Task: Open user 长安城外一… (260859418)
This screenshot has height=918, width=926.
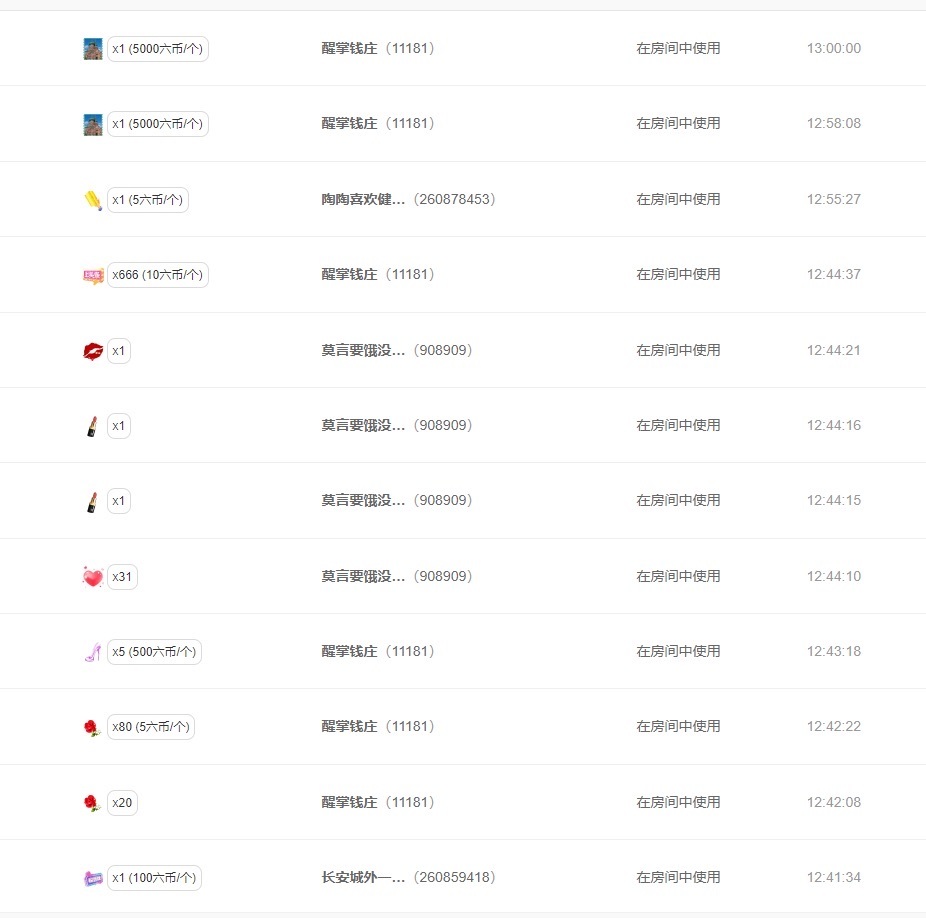Action: pyautogui.click(x=409, y=877)
